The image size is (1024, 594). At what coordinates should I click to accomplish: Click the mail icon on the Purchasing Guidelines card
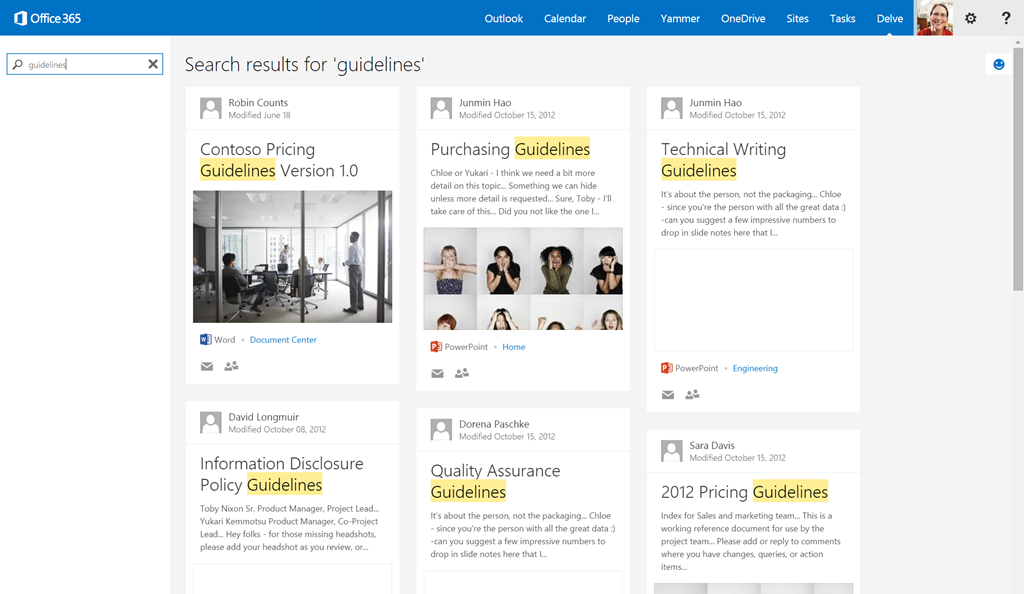pos(438,373)
